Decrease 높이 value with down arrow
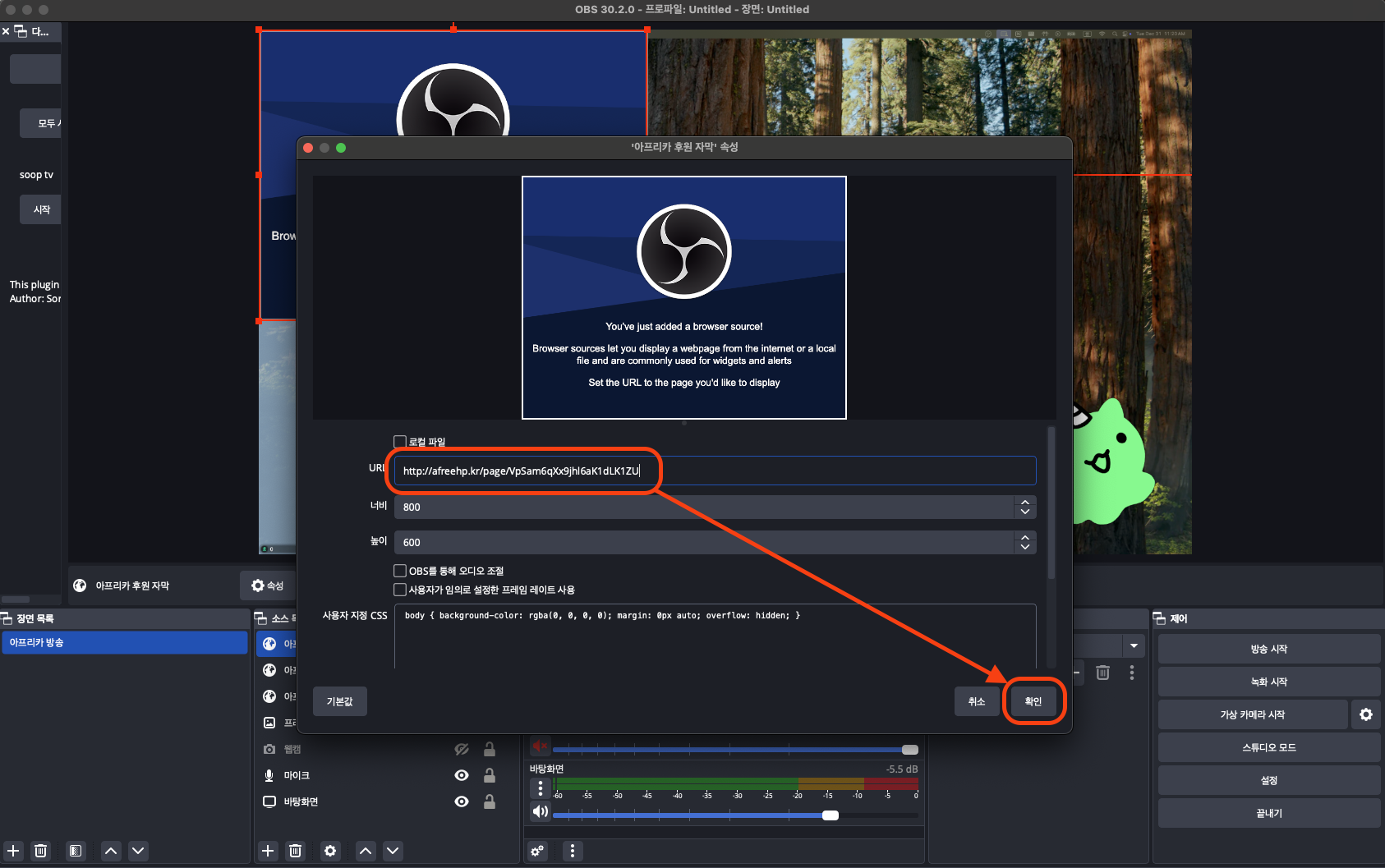The width and height of the screenshot is (1385, 868). 1025,548
